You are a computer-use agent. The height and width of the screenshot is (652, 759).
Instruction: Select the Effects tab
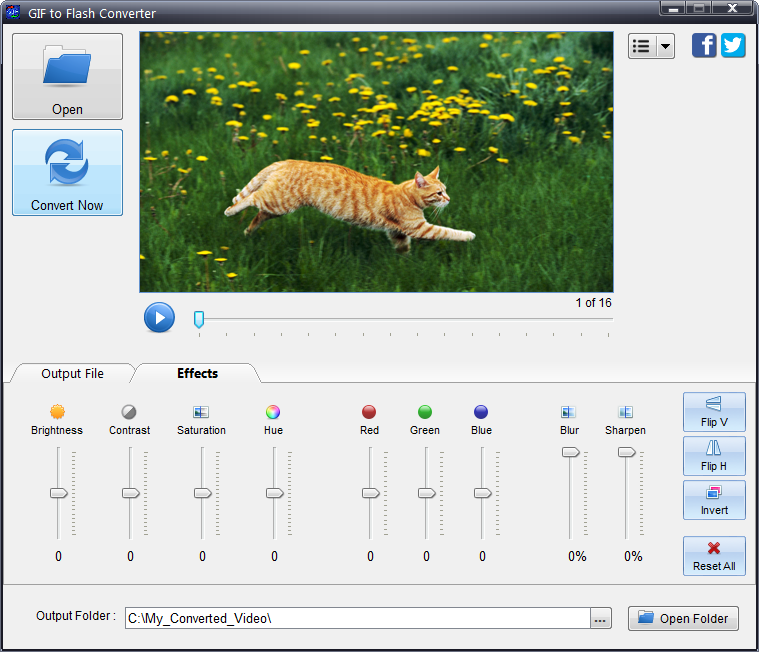coord(197,374)
